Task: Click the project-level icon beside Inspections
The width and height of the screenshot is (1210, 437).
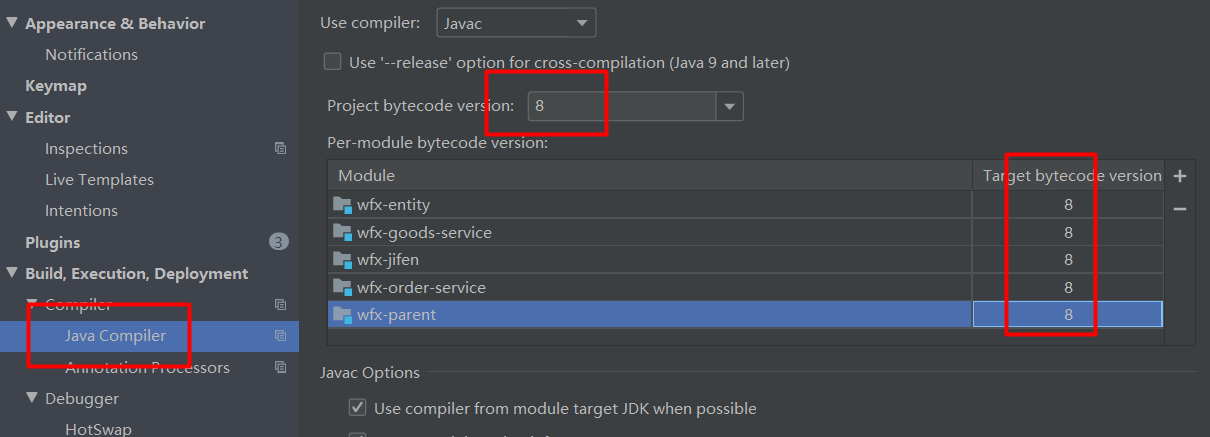Action: click(280, 148)
